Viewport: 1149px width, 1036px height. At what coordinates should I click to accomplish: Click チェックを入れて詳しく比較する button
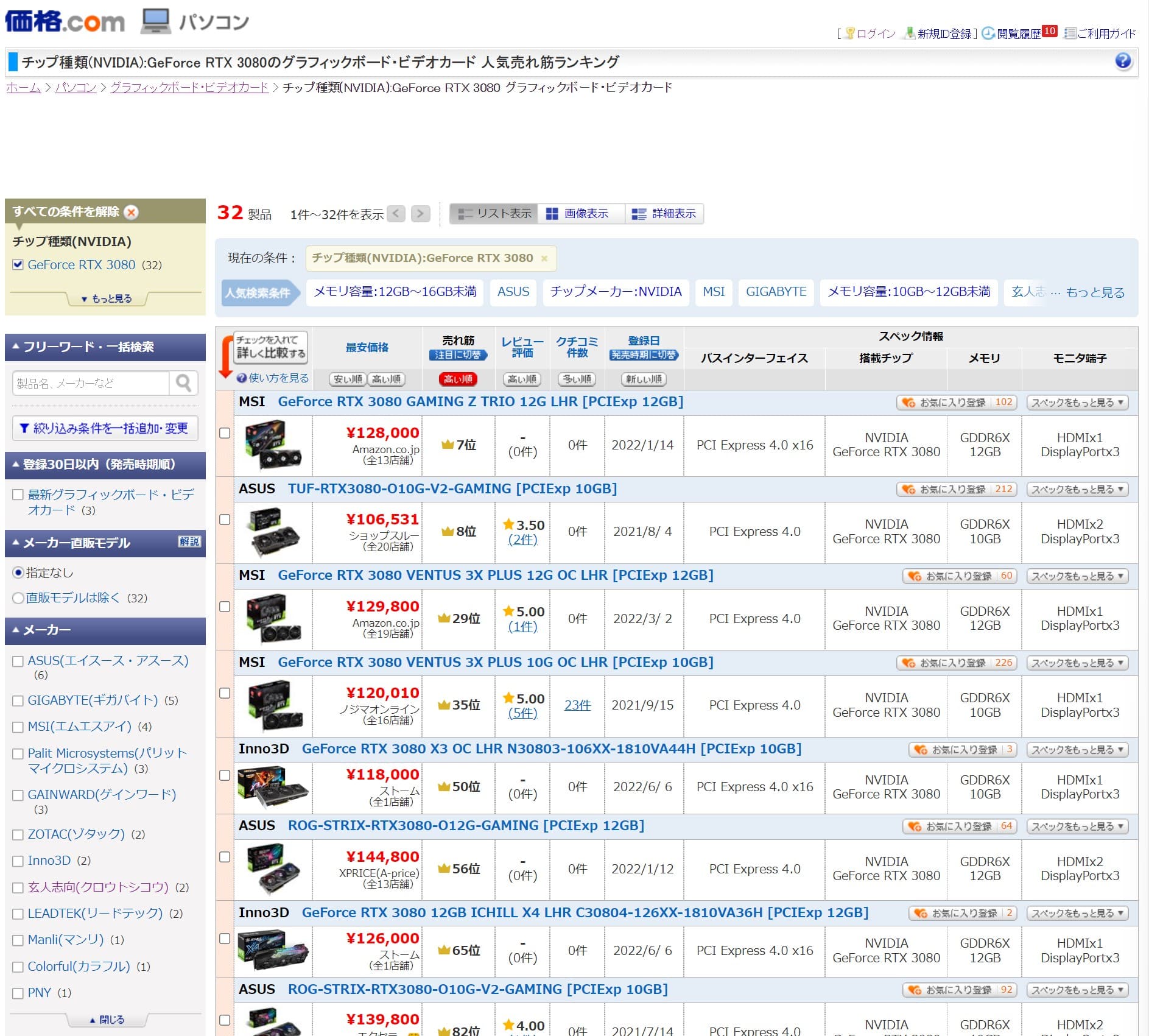270,347
